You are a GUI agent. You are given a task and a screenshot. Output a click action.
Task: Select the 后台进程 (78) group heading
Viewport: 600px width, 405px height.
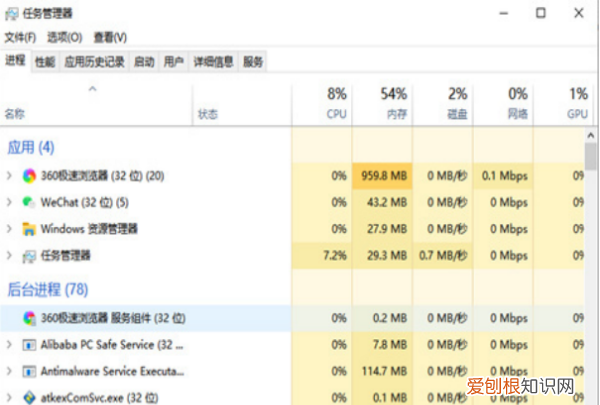[x=48, y=289]
